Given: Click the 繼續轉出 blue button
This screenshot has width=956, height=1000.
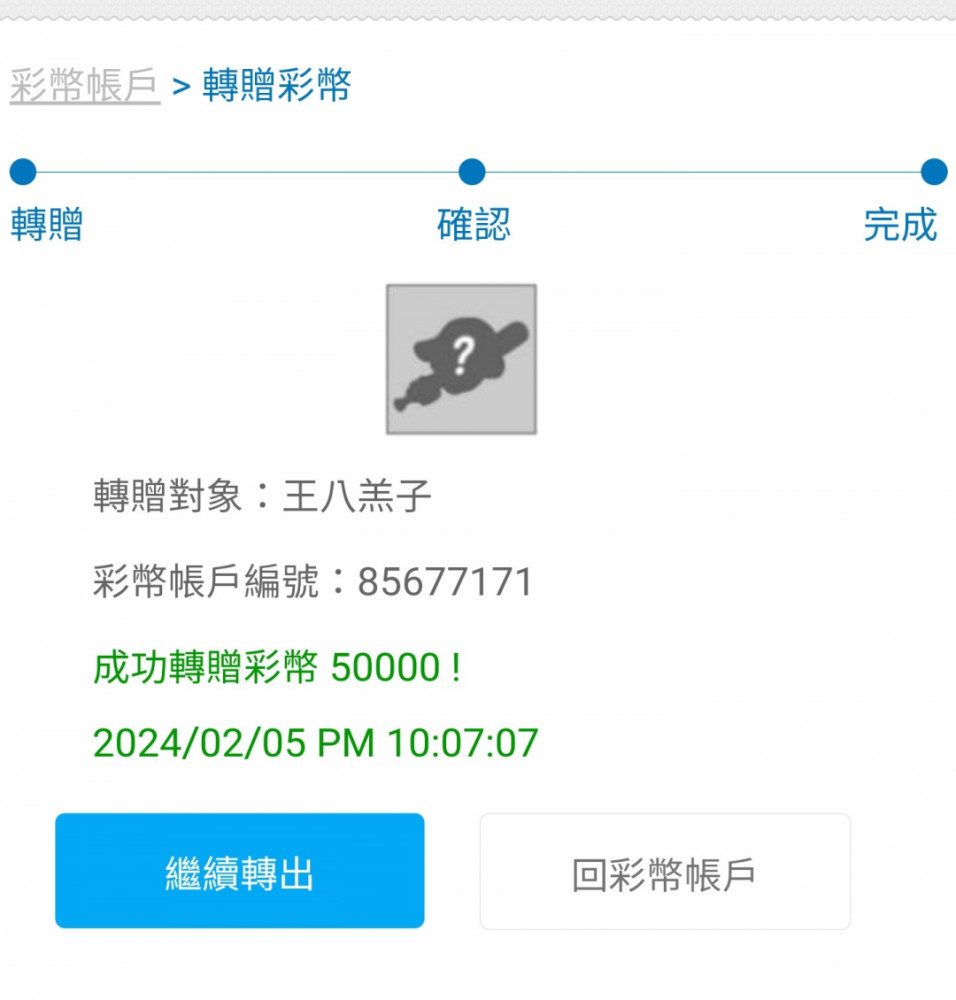Looking at the screenshot, I should 240,871.
